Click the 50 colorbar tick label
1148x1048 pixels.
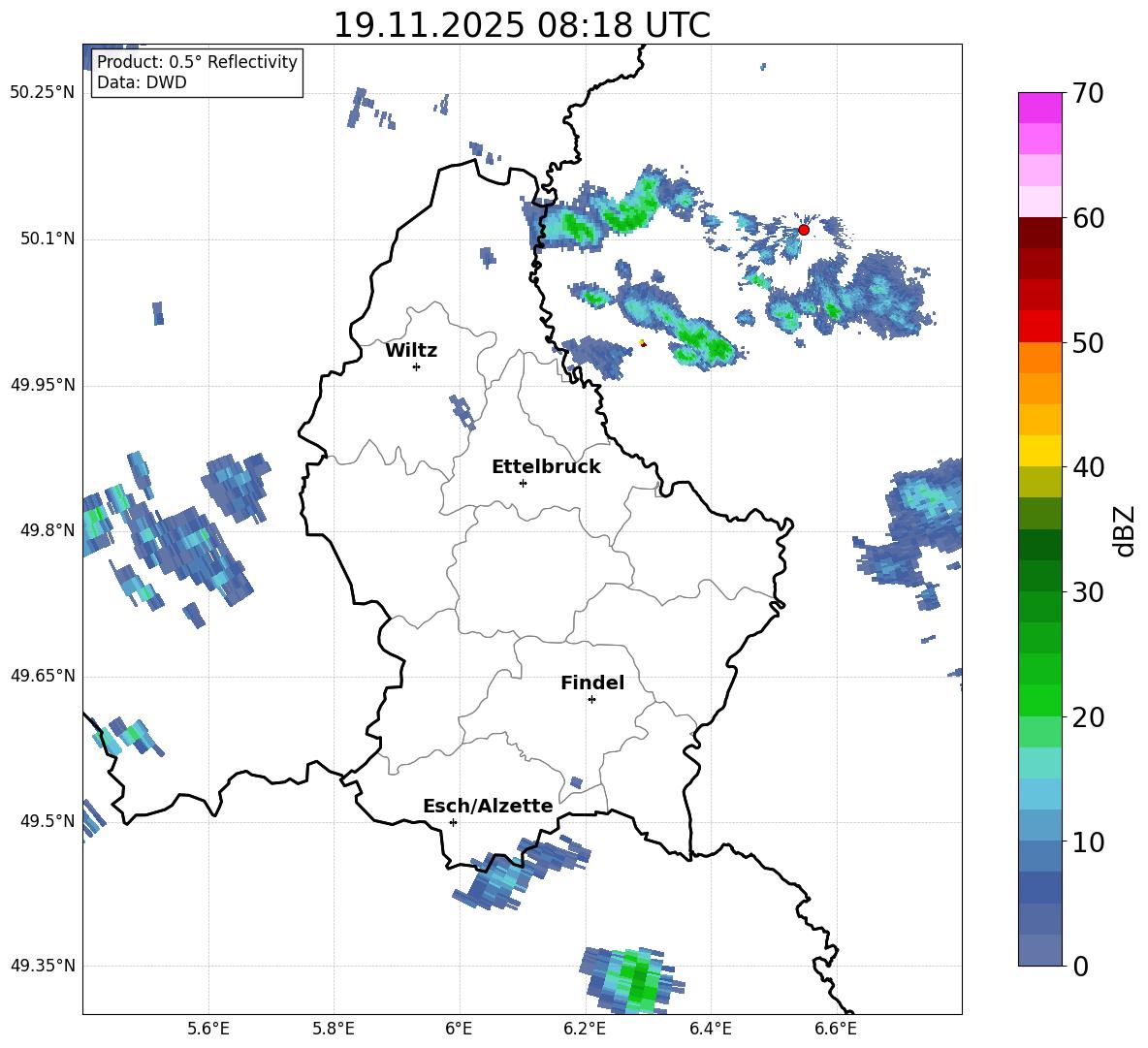[x=1087, y=342]
